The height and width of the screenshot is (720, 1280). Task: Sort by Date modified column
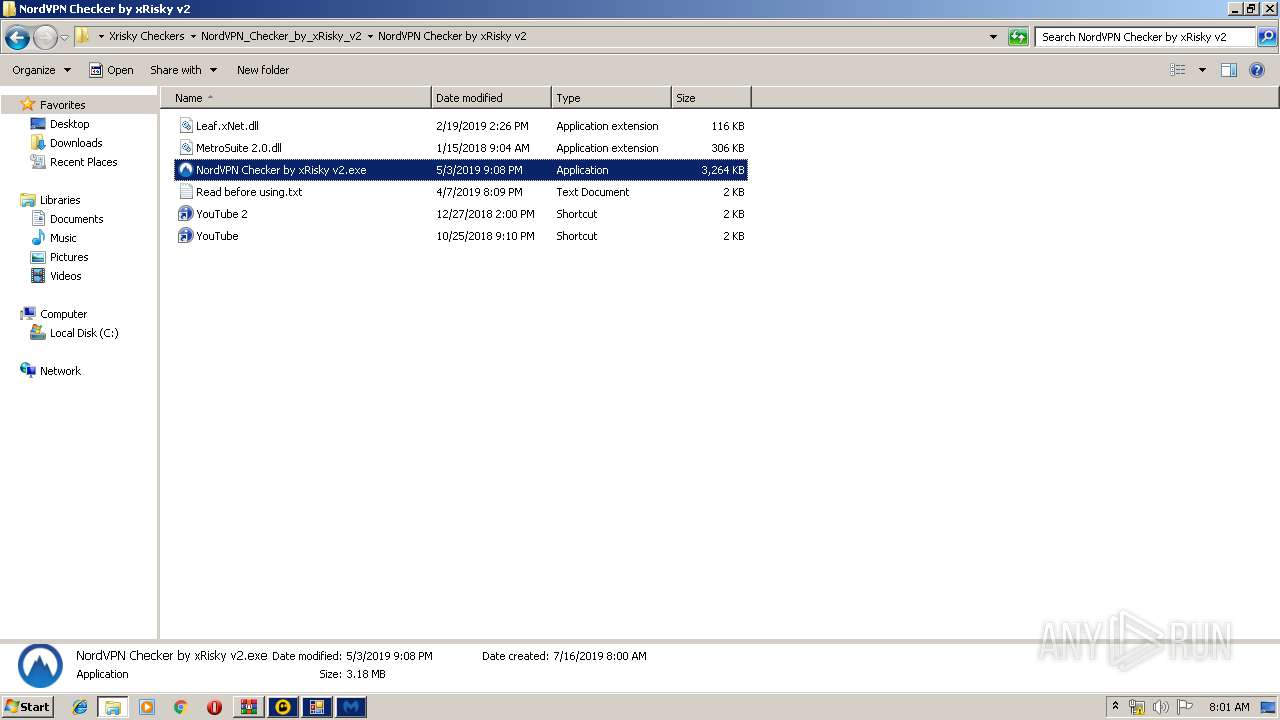(x=491, y=98)
